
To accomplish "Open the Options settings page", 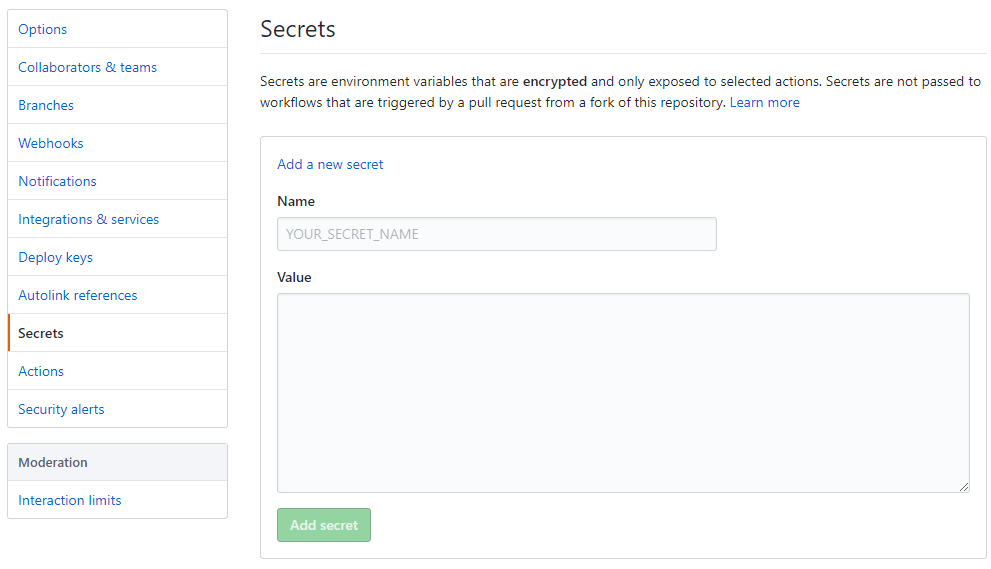I will click(118, 29).
